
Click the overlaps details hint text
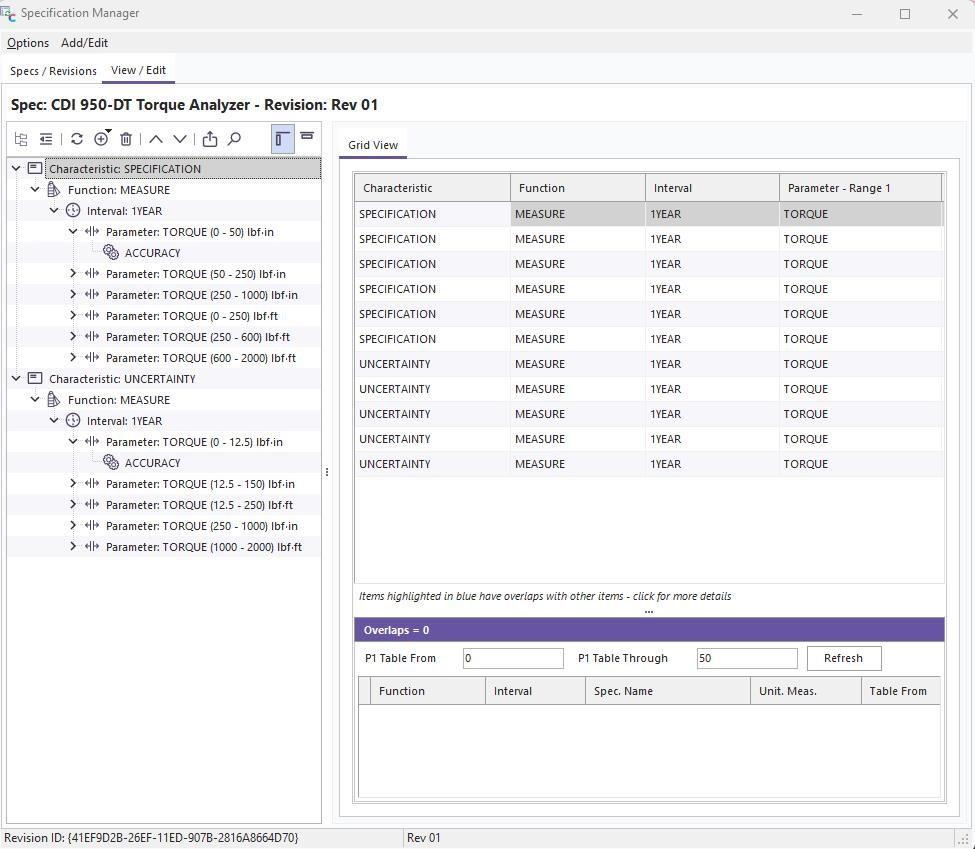(545, 596)
